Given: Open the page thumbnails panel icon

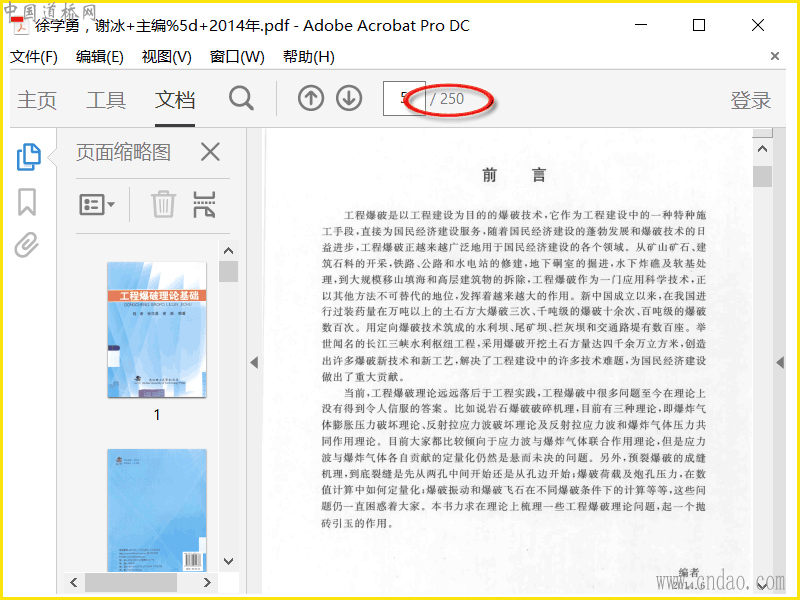Looking at the screenshot, I should (x=29, y=156).
